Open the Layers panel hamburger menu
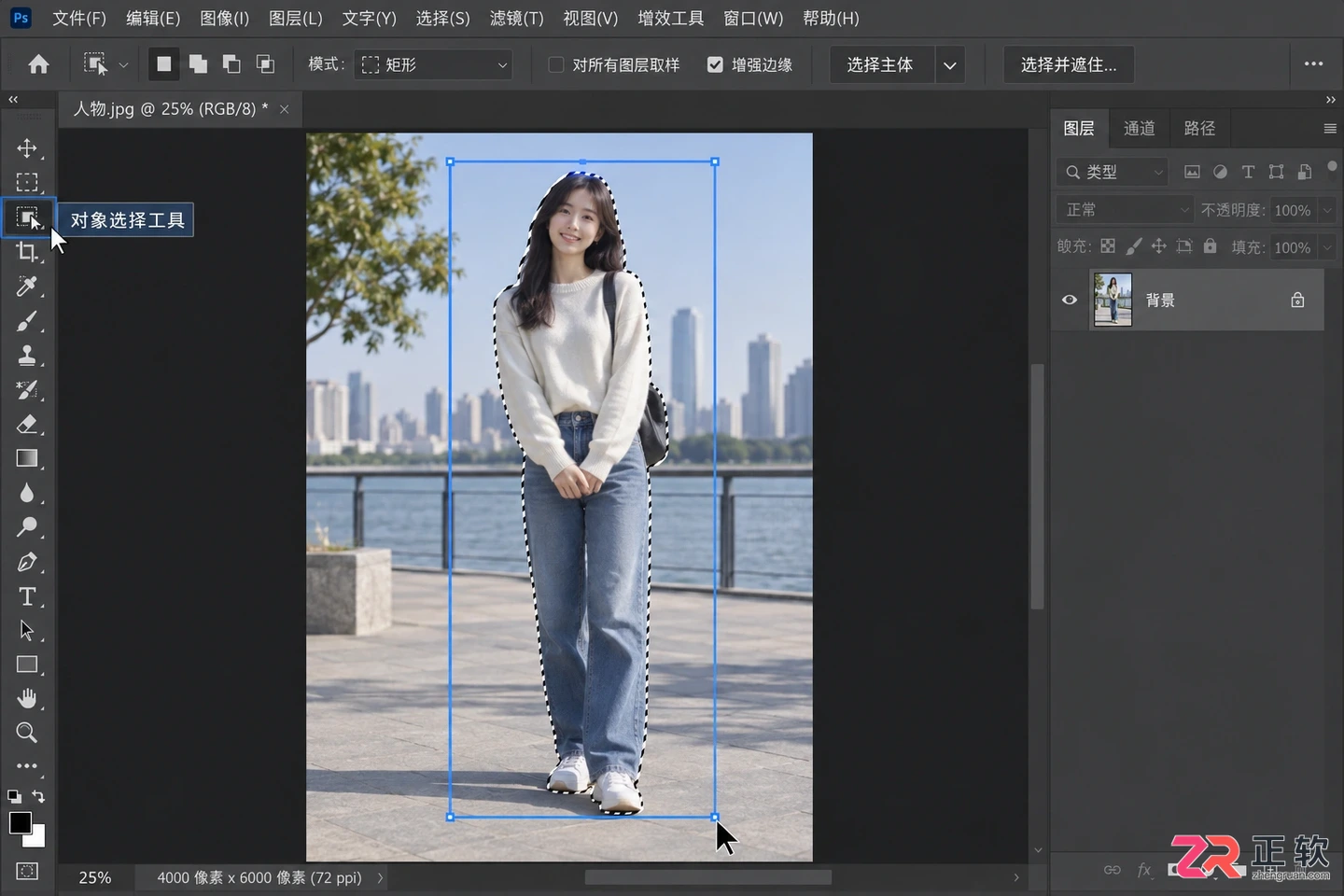Image resolution: width=1344 pixels, height=896 pixels. pyautogui.click(x=1330, y=129)
